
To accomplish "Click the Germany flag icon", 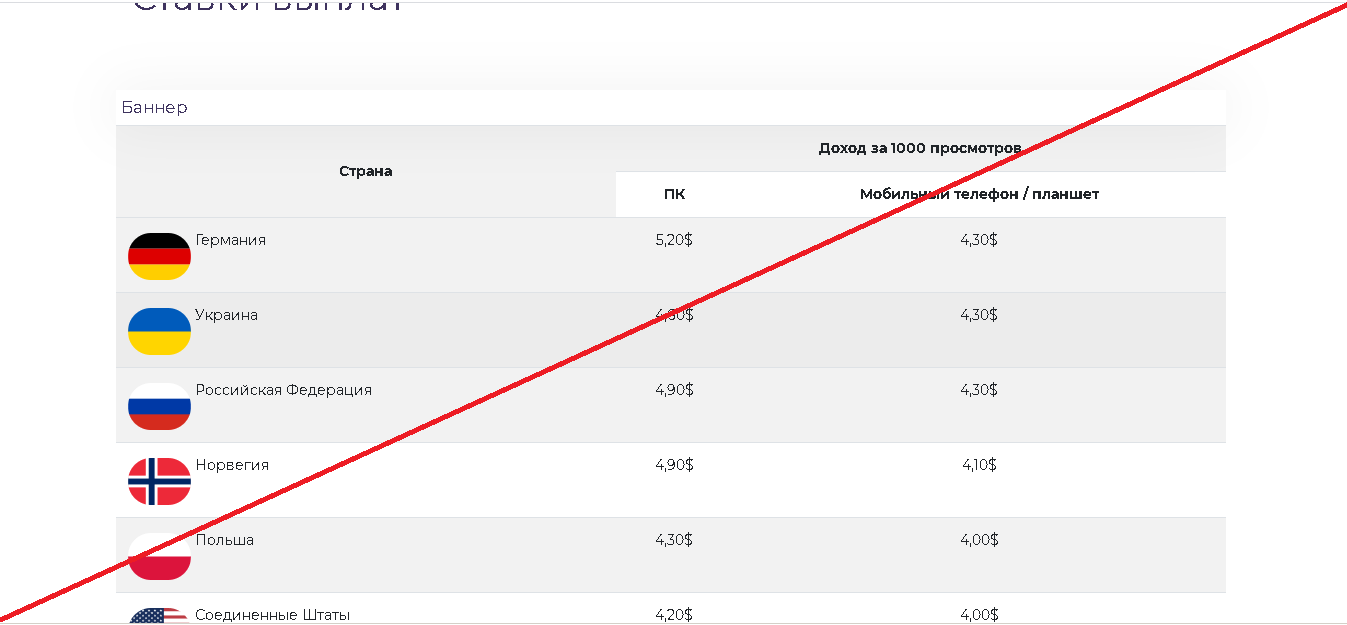I will pyautogui.click(x=159, y=256).
